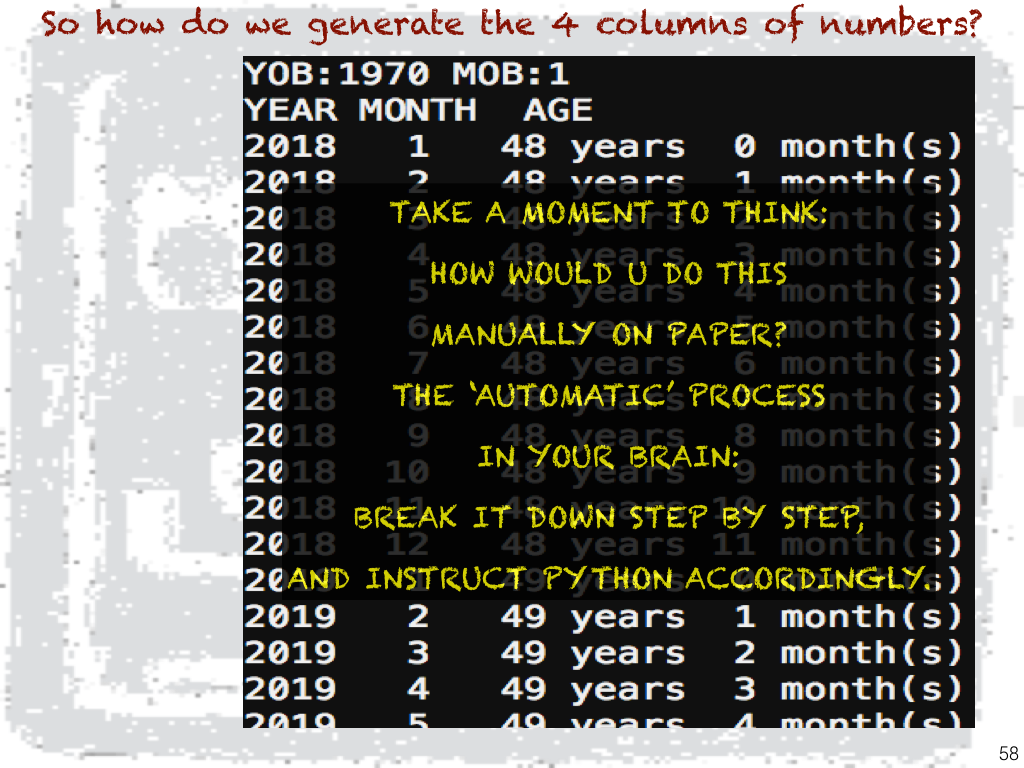1024x768 pixels.
Task: Select the 'IN YOUR BRAIN:' text
Action: 608,457
